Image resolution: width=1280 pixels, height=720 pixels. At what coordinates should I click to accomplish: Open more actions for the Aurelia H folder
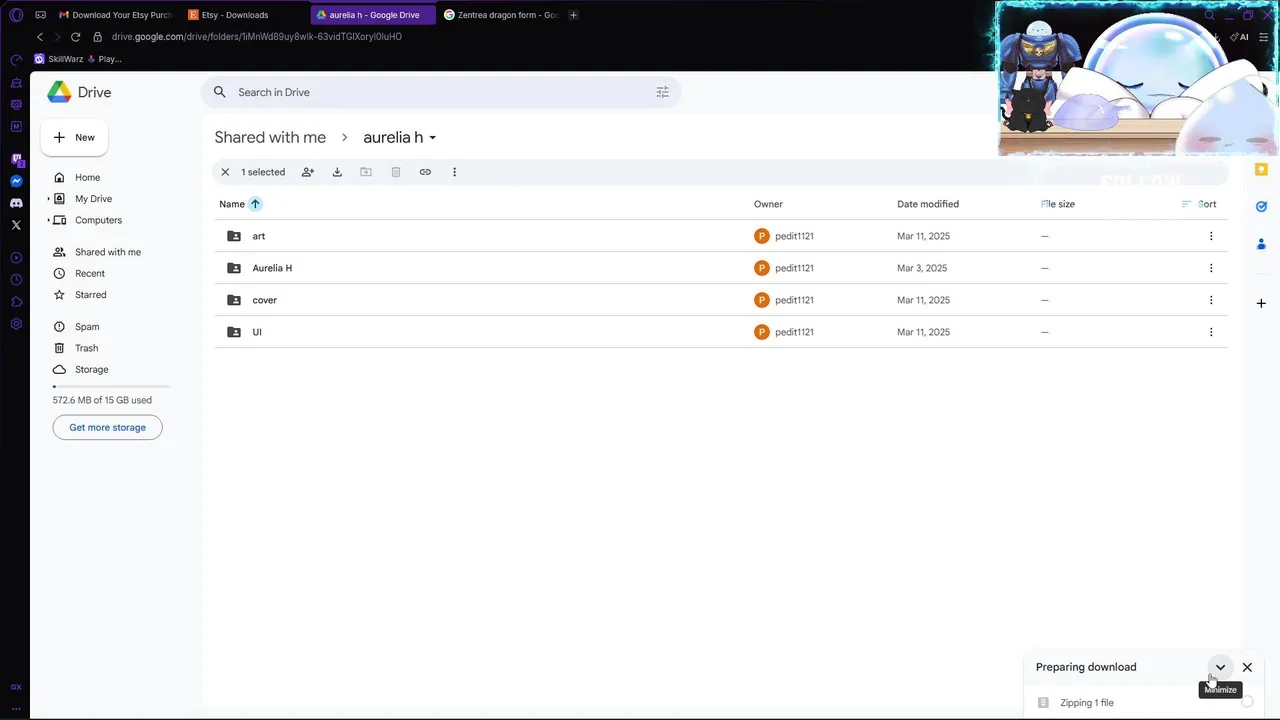[x=1211, y=268]
